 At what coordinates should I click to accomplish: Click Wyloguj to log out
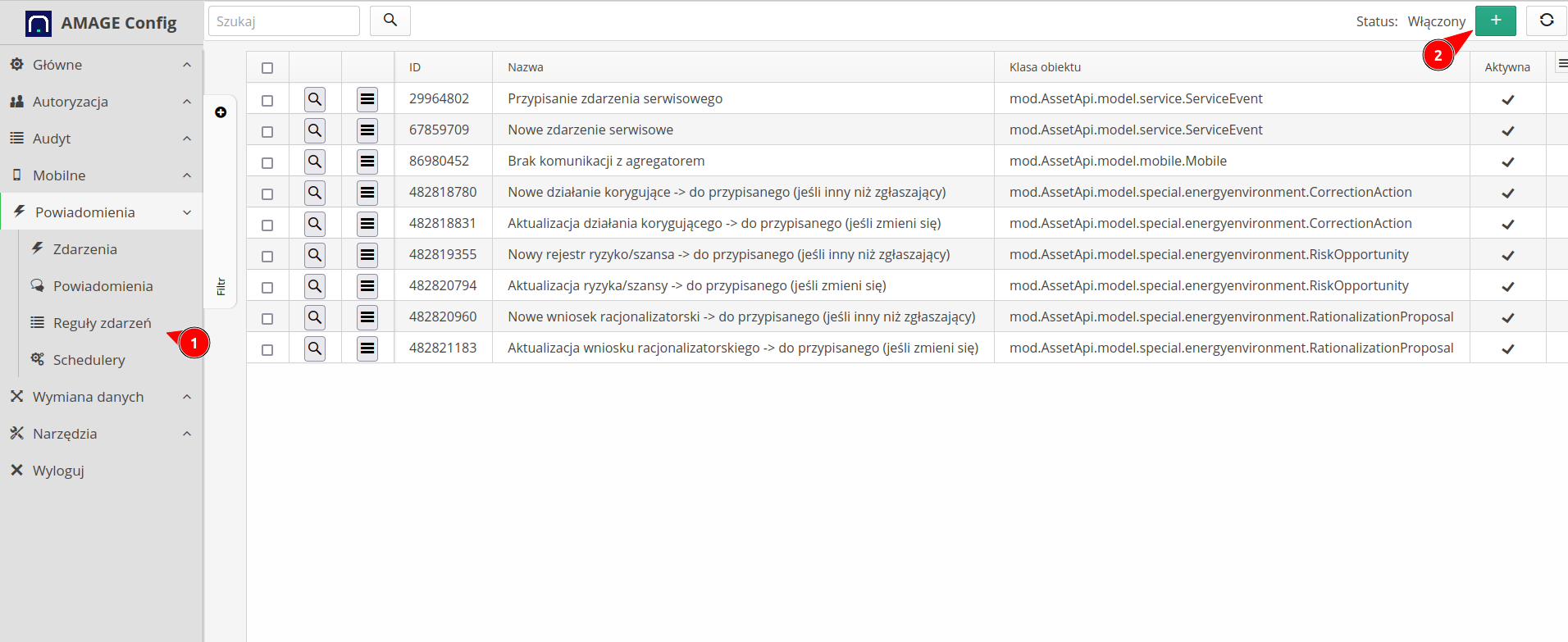[57, 471]
